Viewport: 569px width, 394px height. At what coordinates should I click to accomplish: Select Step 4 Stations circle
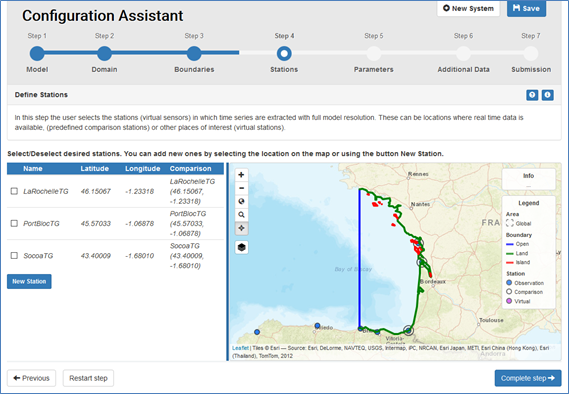pyautogui.click(x=284, y=53)
